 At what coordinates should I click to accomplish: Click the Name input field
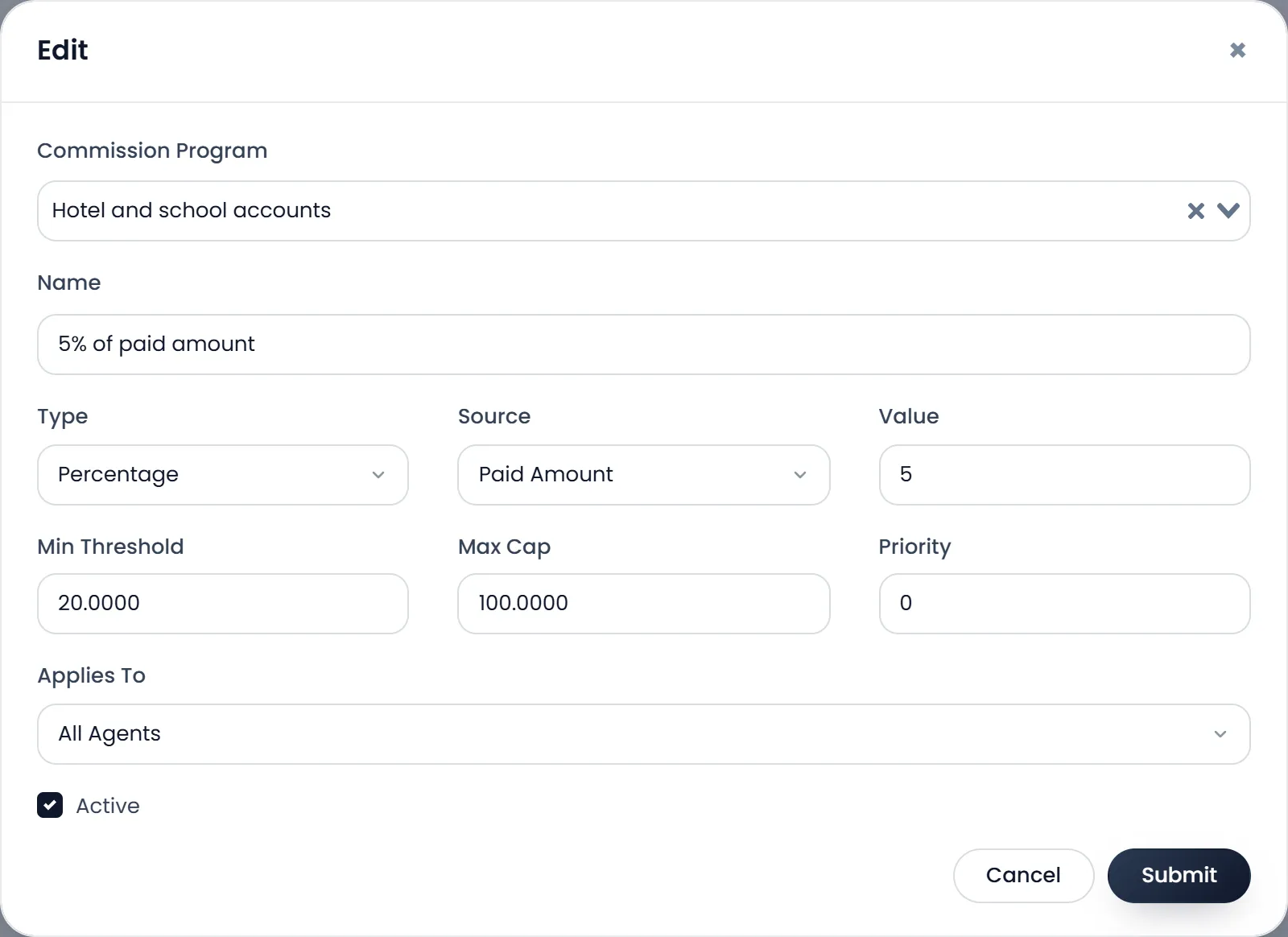(x=643, y=345)
